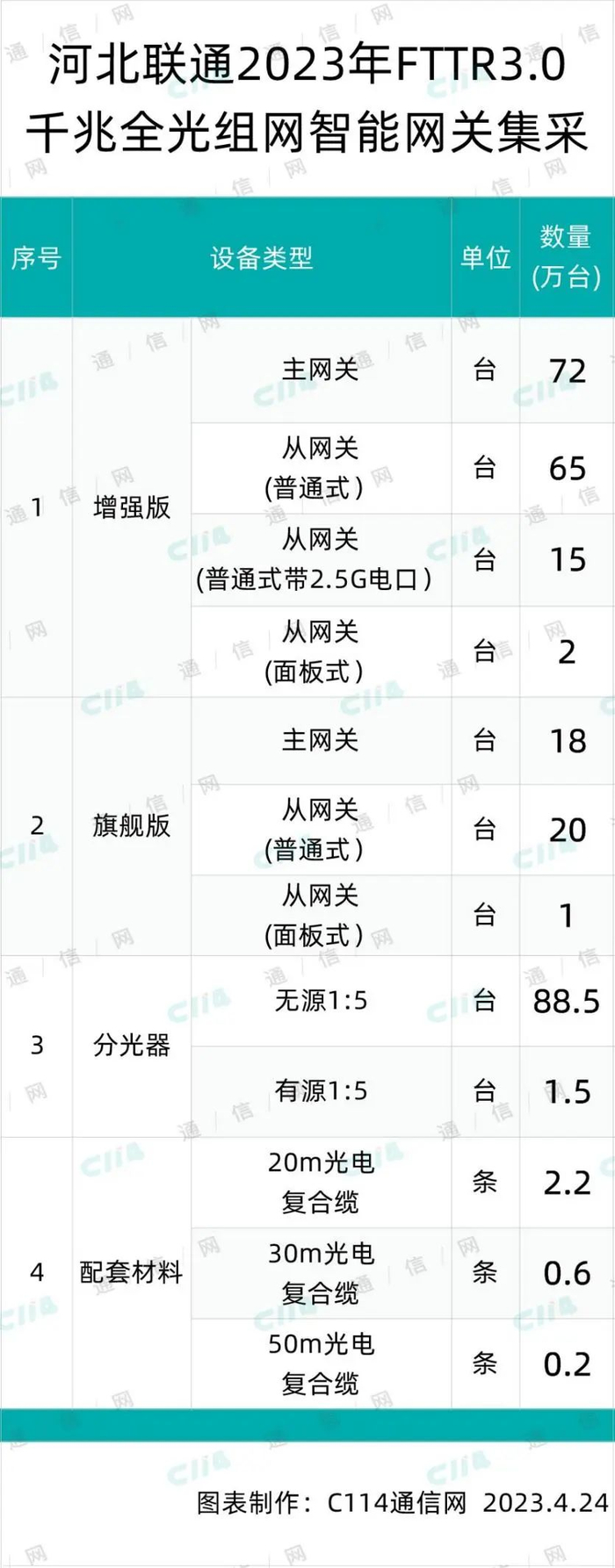This screenshot has height=1568, width=615.
Task: Click the quantity value 72
Action: pos(568,370)
